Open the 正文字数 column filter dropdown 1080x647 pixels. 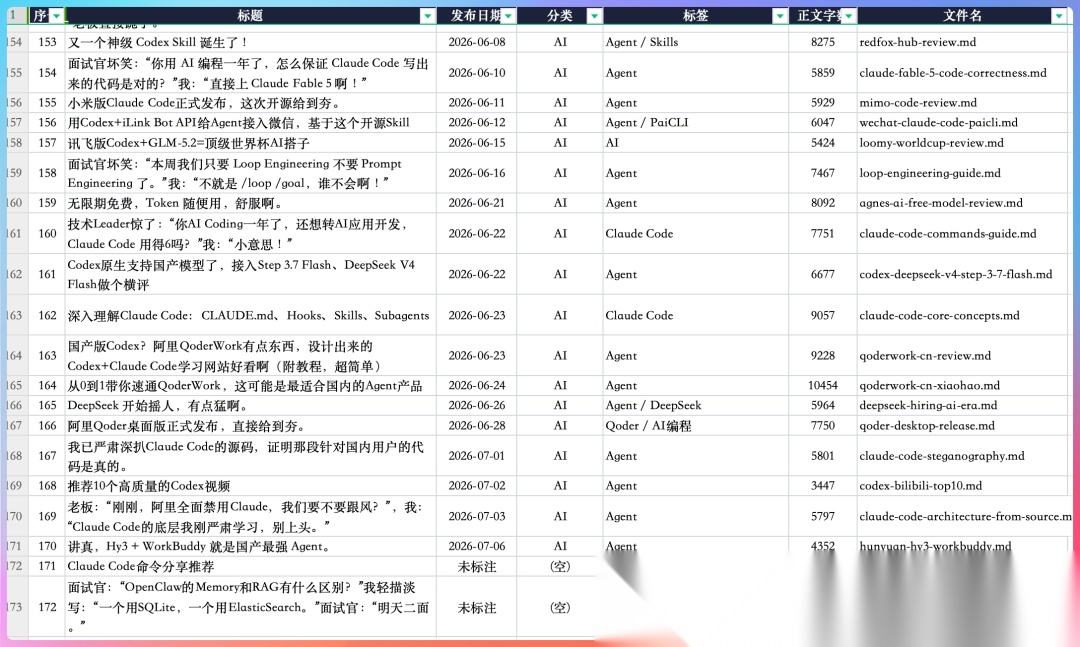(849, 16)
